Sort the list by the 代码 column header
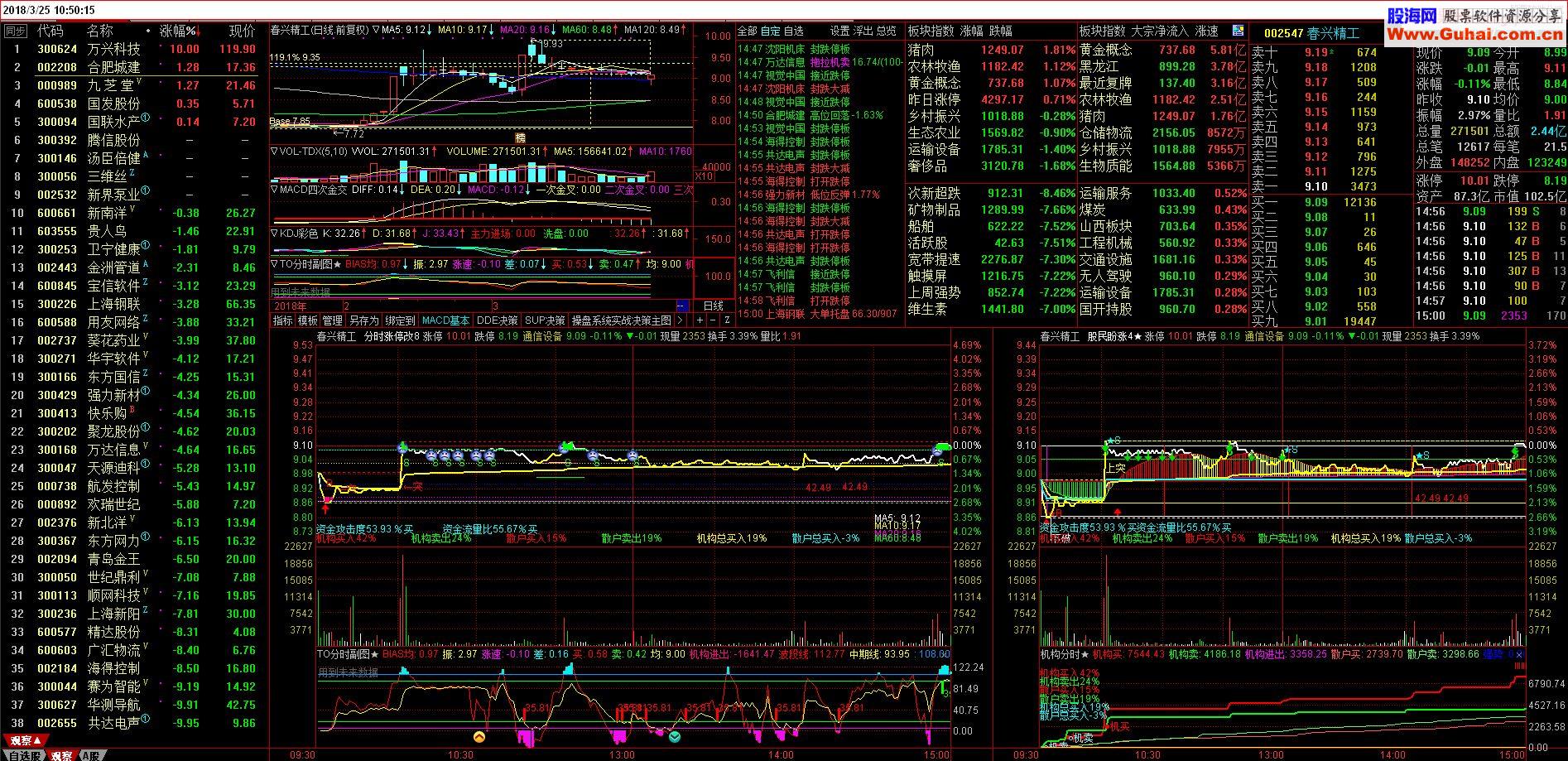Viewport: 1568px width, 761px height. click(50, 31)
